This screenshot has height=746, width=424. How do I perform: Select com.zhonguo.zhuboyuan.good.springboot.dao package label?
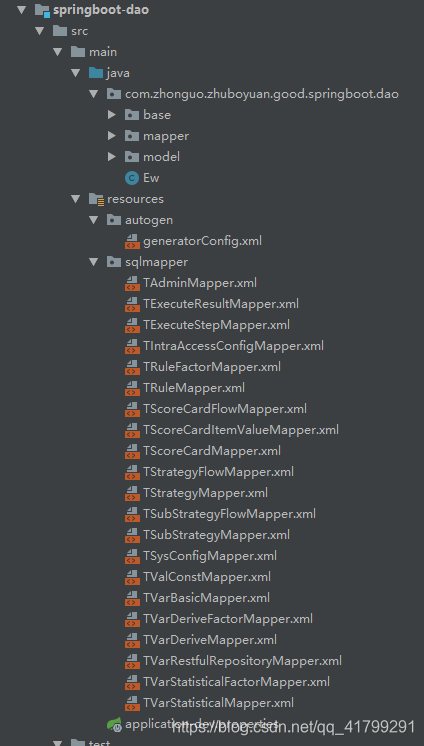(x=262, y=94)
